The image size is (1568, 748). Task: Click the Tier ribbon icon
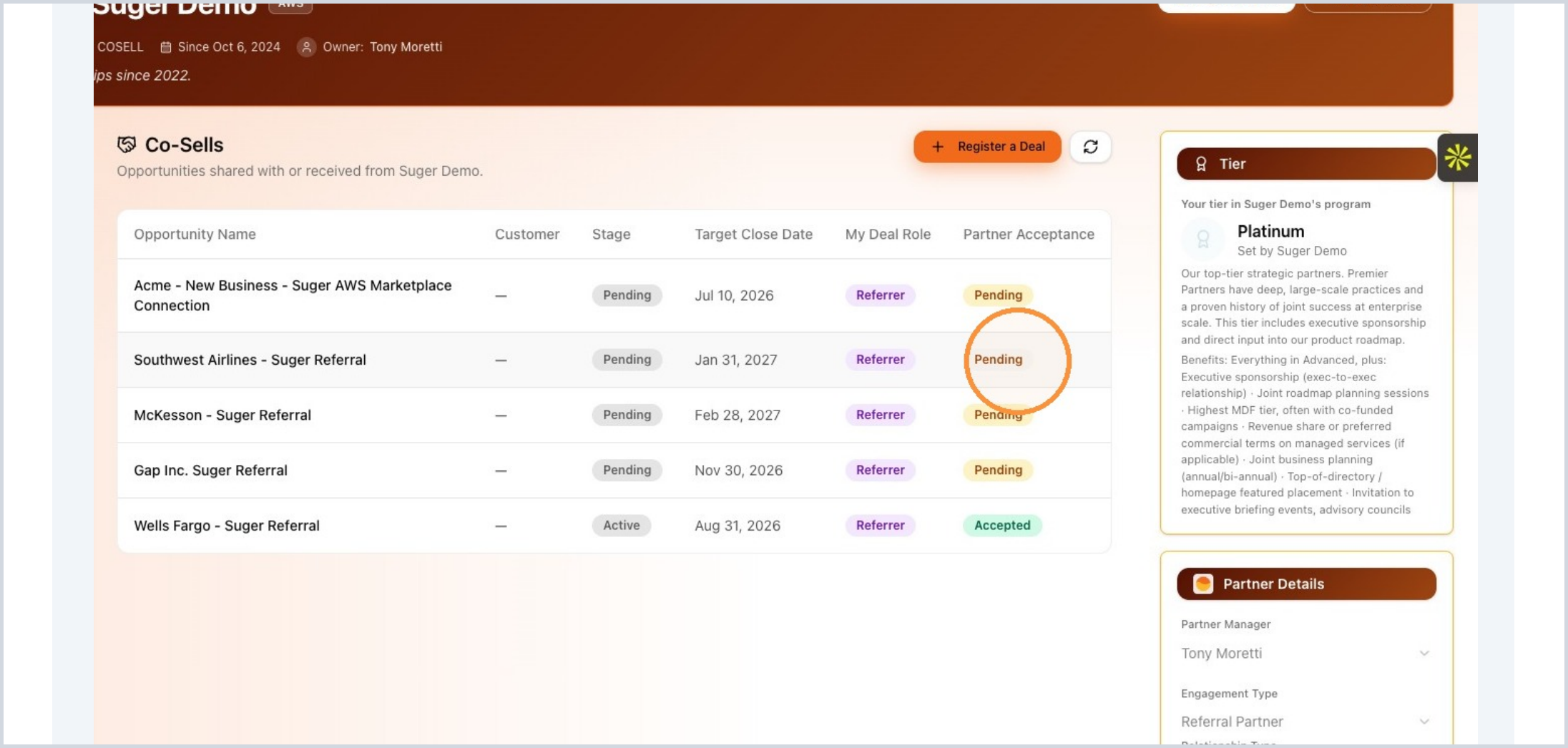(x=1201, y=164)
